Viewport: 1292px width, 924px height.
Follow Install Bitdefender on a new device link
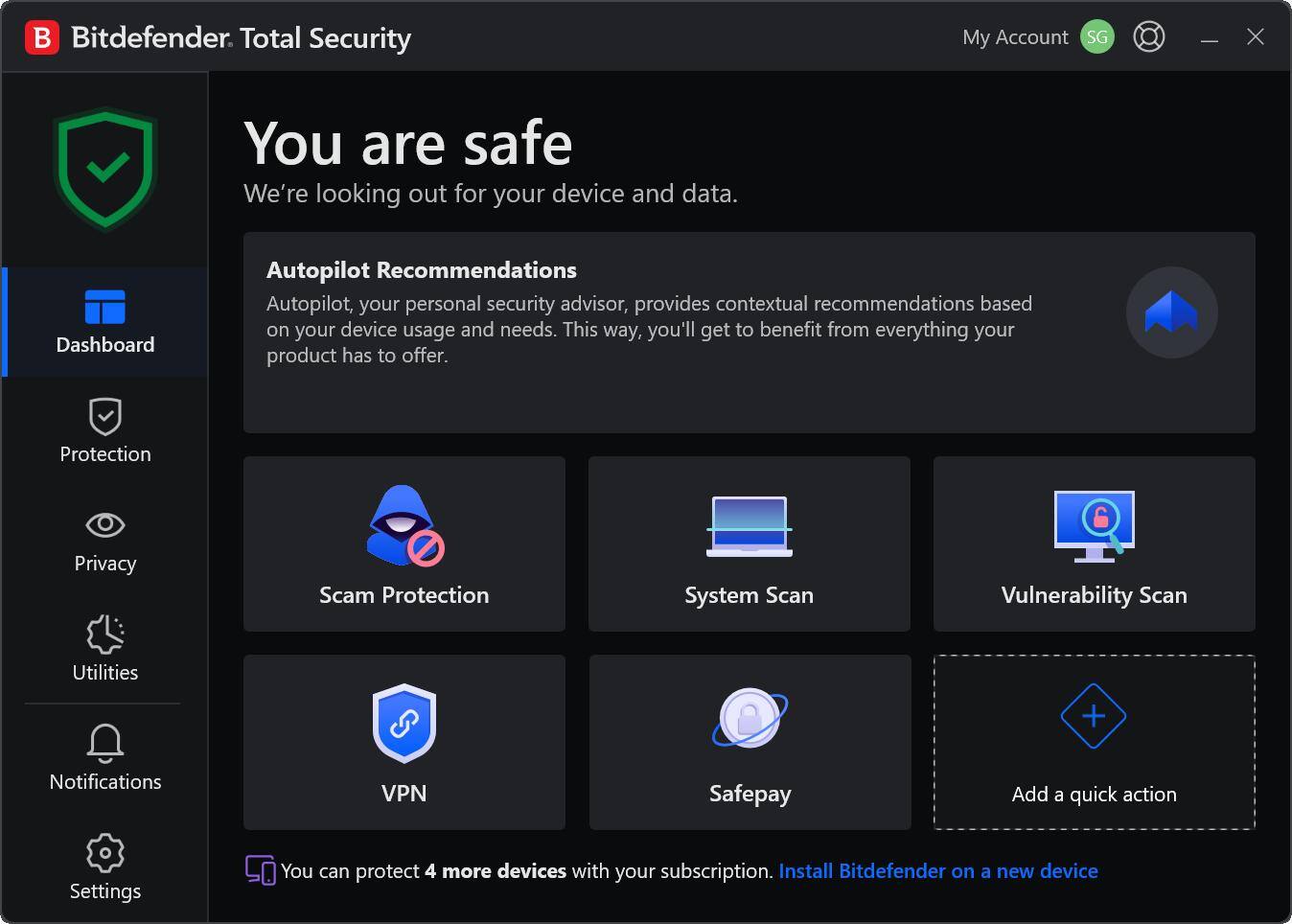(937, 871)
